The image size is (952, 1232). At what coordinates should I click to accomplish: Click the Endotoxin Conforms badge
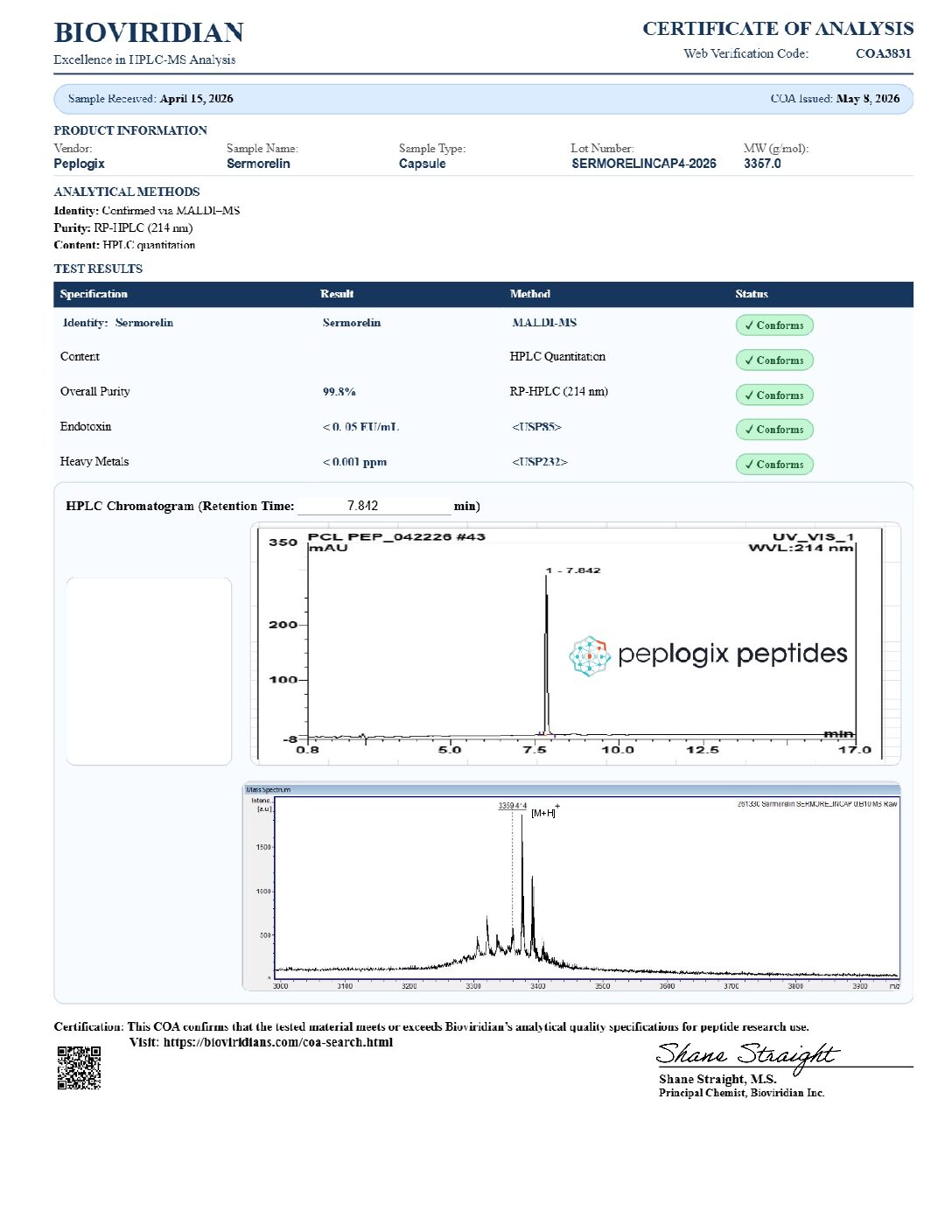click(774, 430)
